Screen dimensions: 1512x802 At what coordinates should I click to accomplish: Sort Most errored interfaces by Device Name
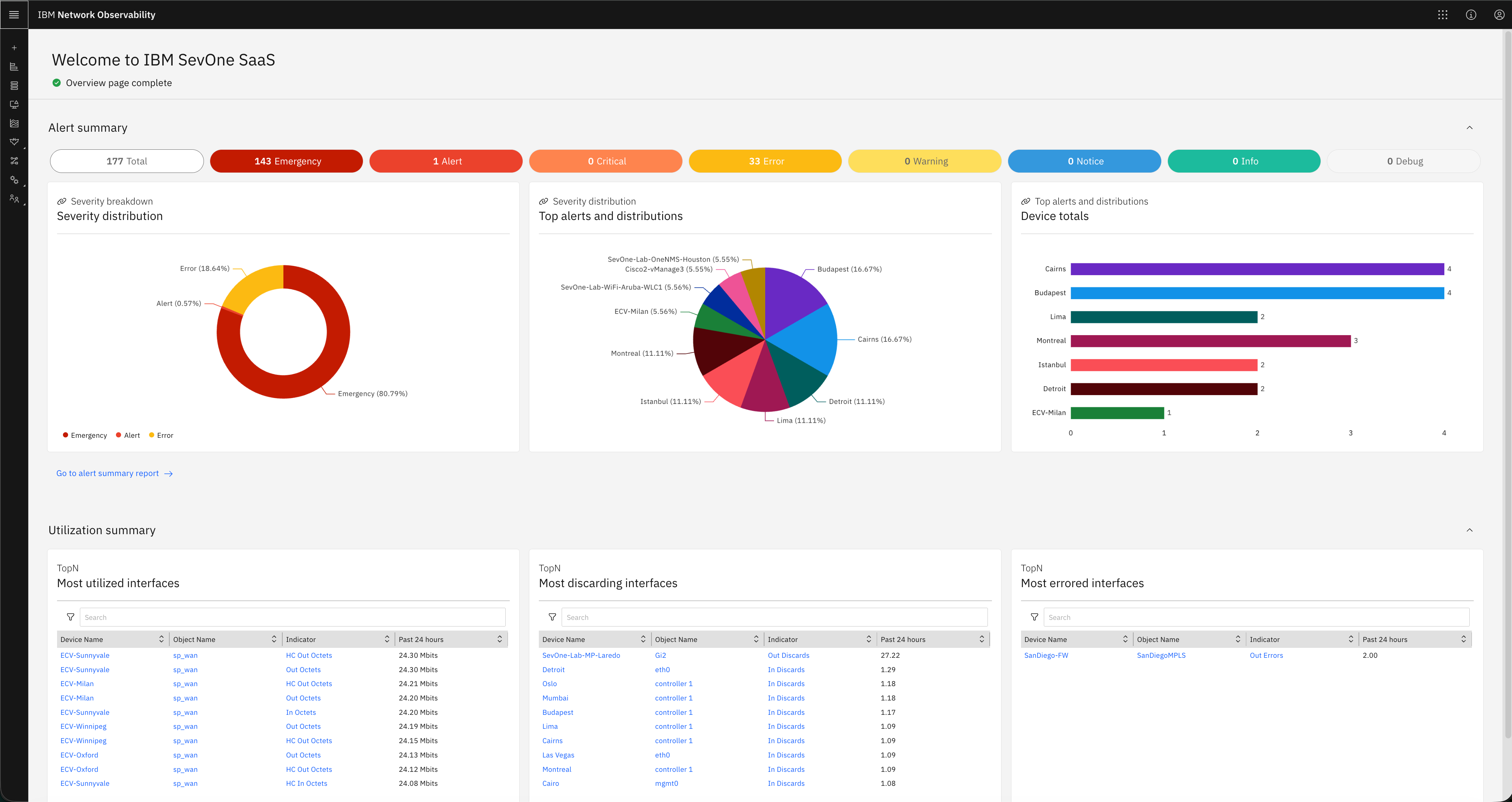point(1125,639)
